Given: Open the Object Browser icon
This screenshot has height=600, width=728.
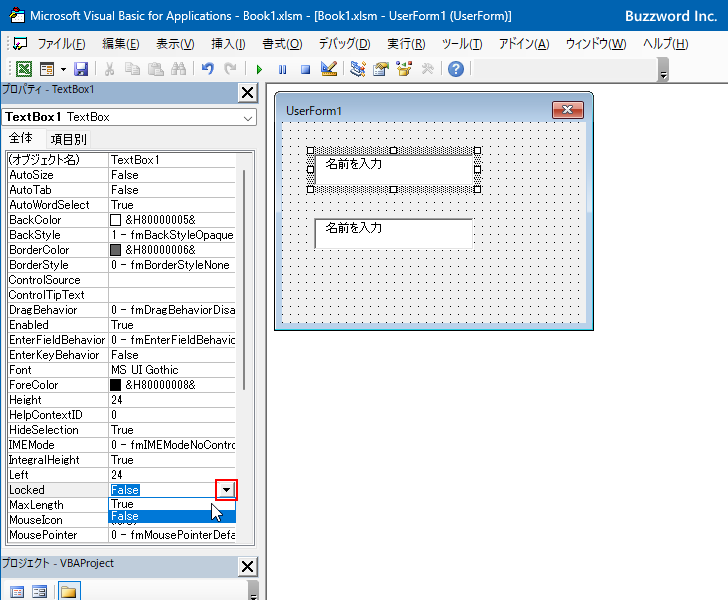Looking at the screenshot, I should (x=404, y=69).
